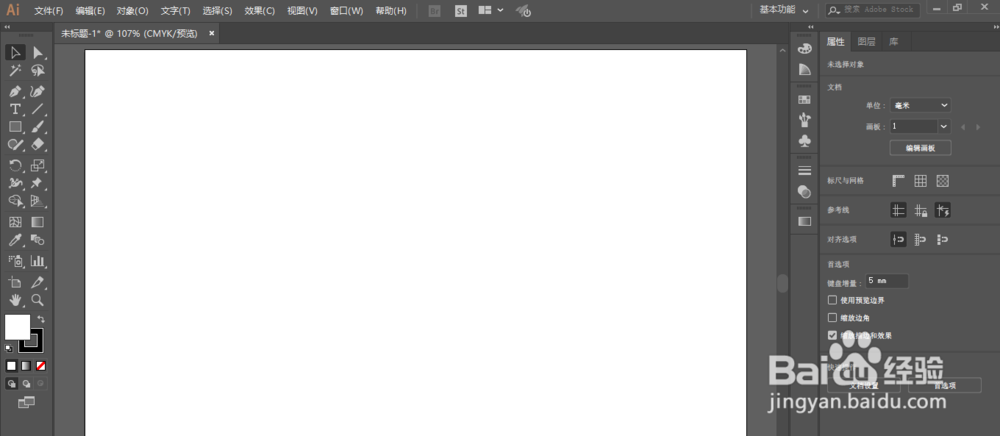Select the Column Graph tool

pyautogui.click(x=38, y=261)
